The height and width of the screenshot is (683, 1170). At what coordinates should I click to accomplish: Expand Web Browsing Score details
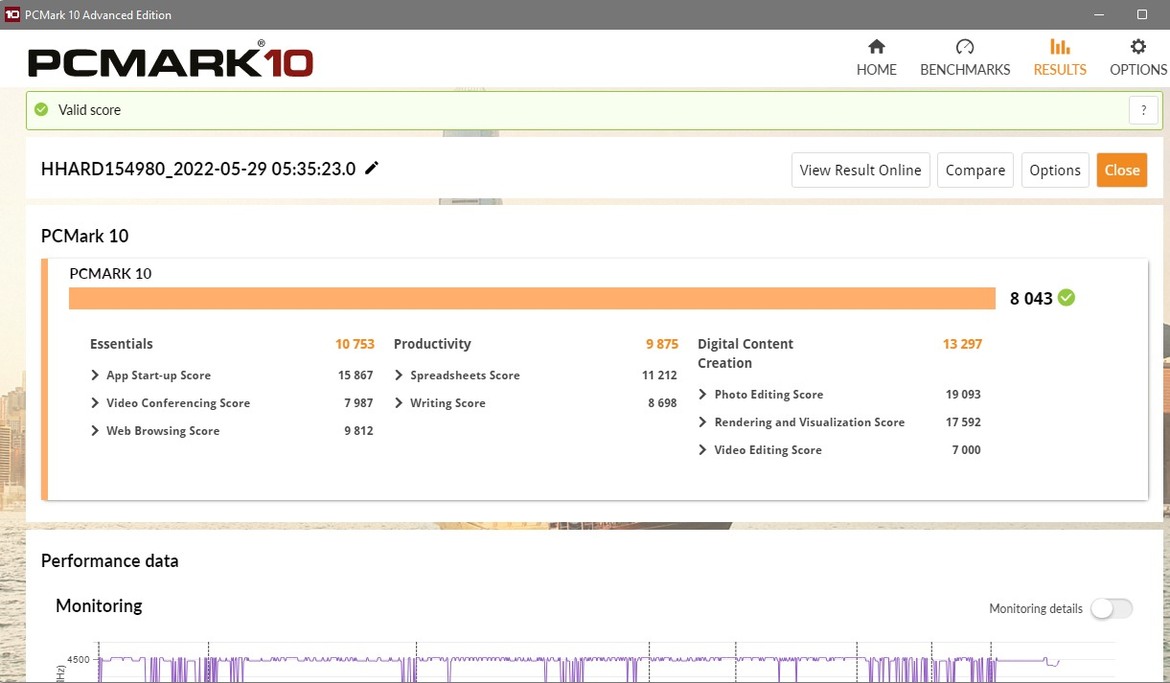(95, 431)
